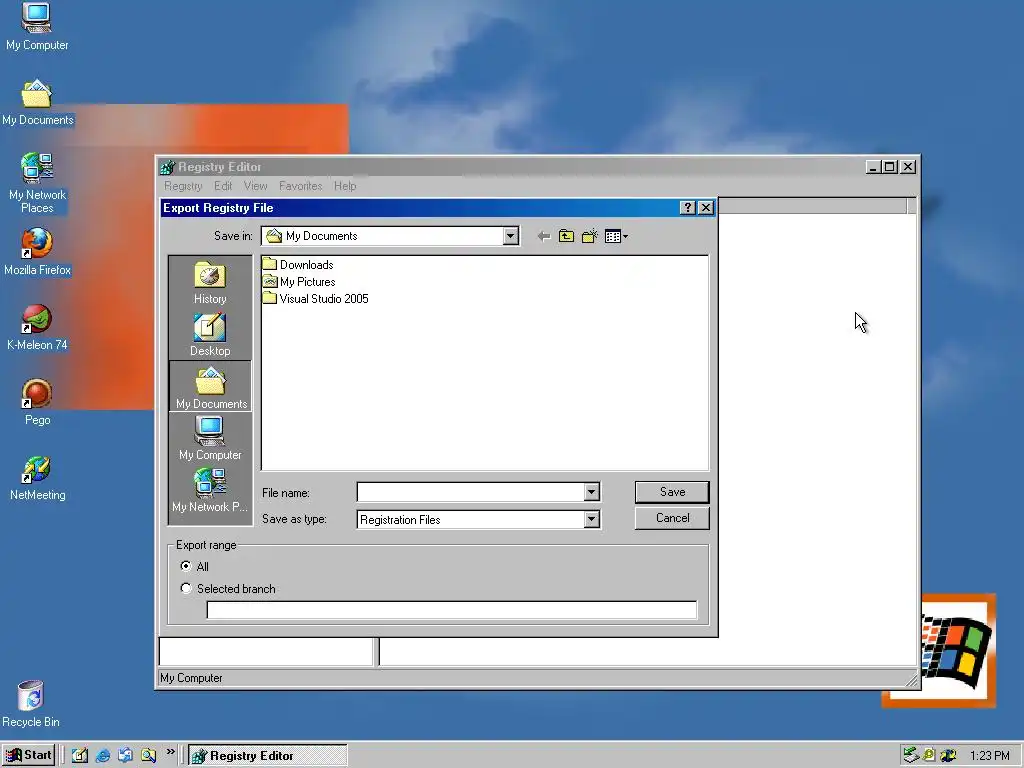The image size is (1024, 768).
Task: Launch the Pego shortcut
Action: point(37,402)
